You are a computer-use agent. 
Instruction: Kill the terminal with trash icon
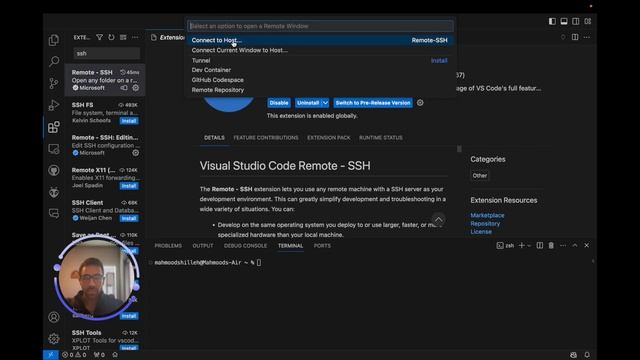tap(551, 245)
